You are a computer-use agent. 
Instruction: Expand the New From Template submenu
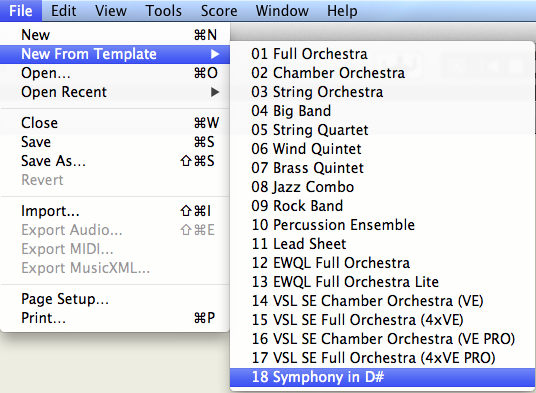(x=115, y=54)
